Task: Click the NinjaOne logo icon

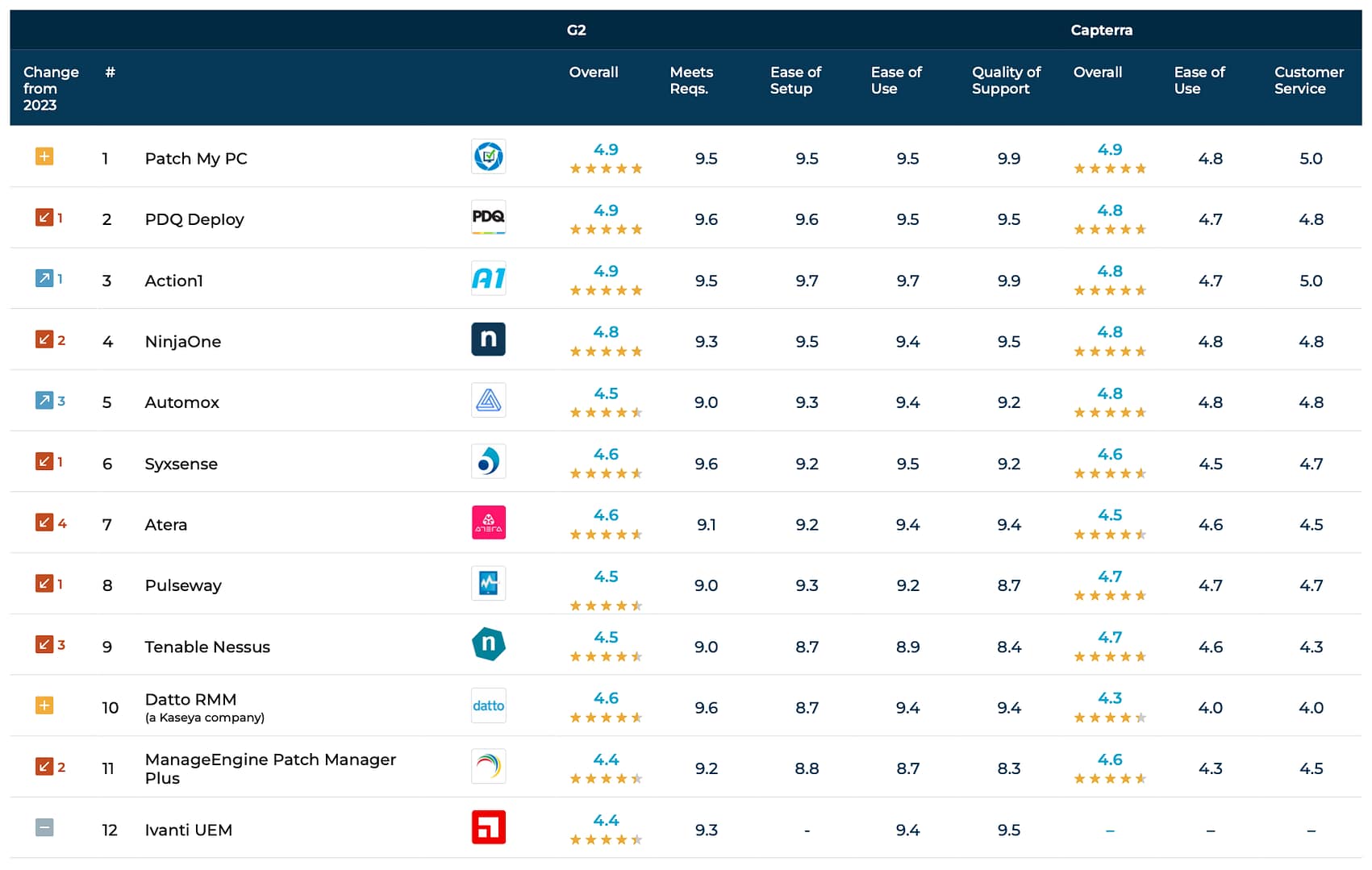Action: pyautogui.click(x=488, y=339)
